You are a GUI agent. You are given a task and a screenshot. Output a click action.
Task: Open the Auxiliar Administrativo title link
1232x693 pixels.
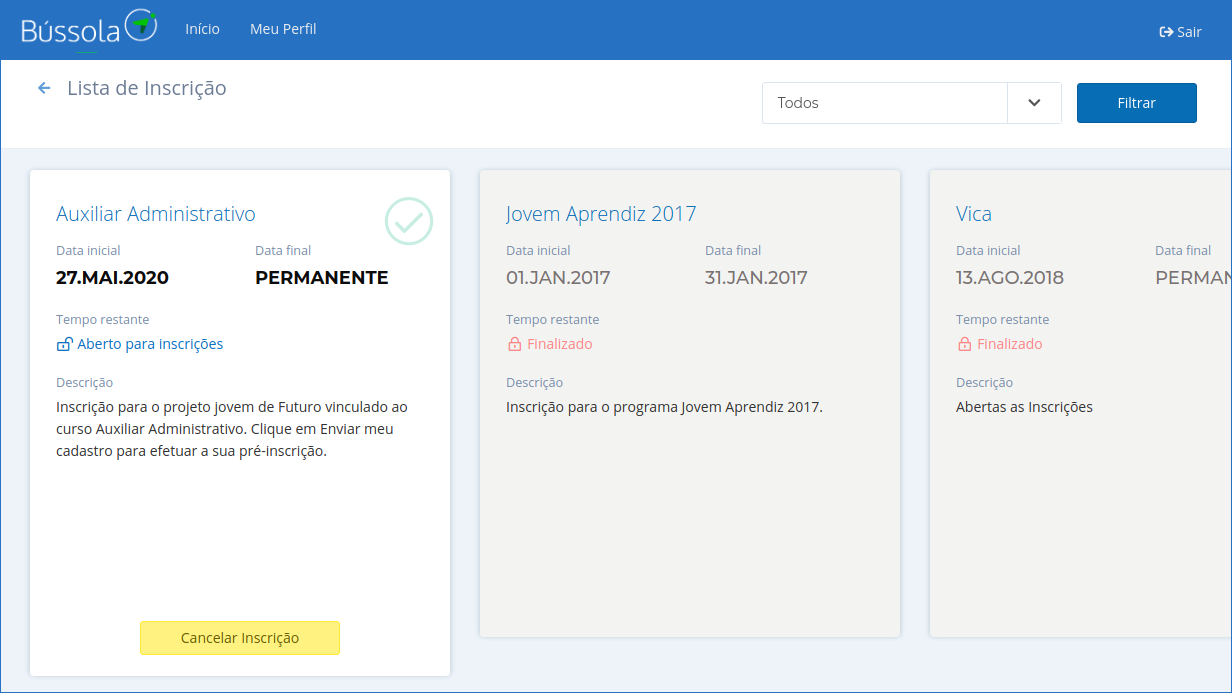click(156, 214)
